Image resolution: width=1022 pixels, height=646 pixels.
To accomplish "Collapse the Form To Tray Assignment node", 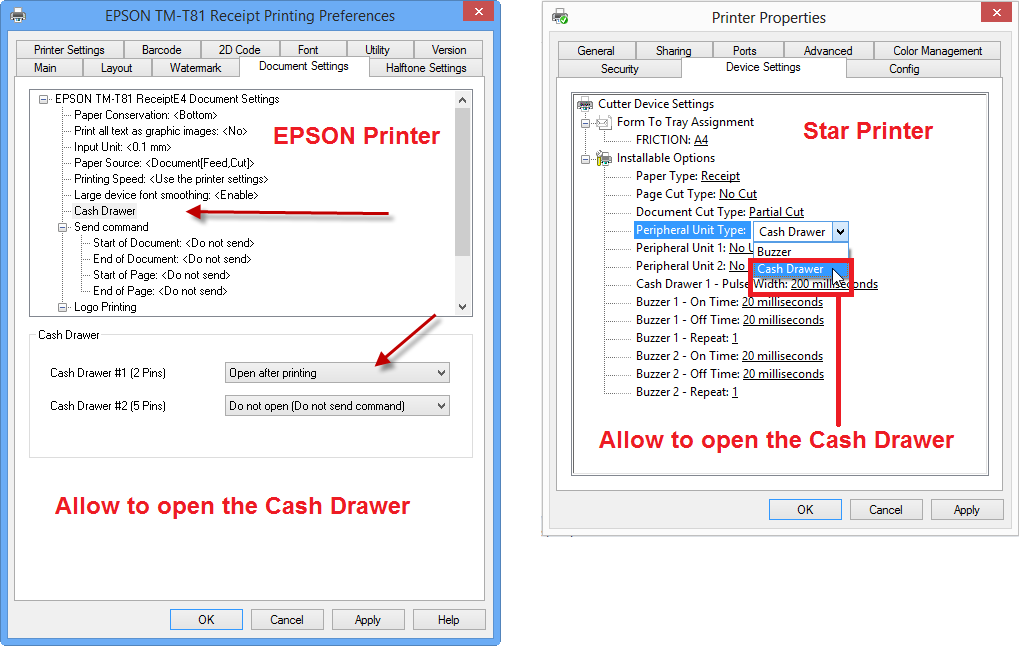I will pos(585,123).
